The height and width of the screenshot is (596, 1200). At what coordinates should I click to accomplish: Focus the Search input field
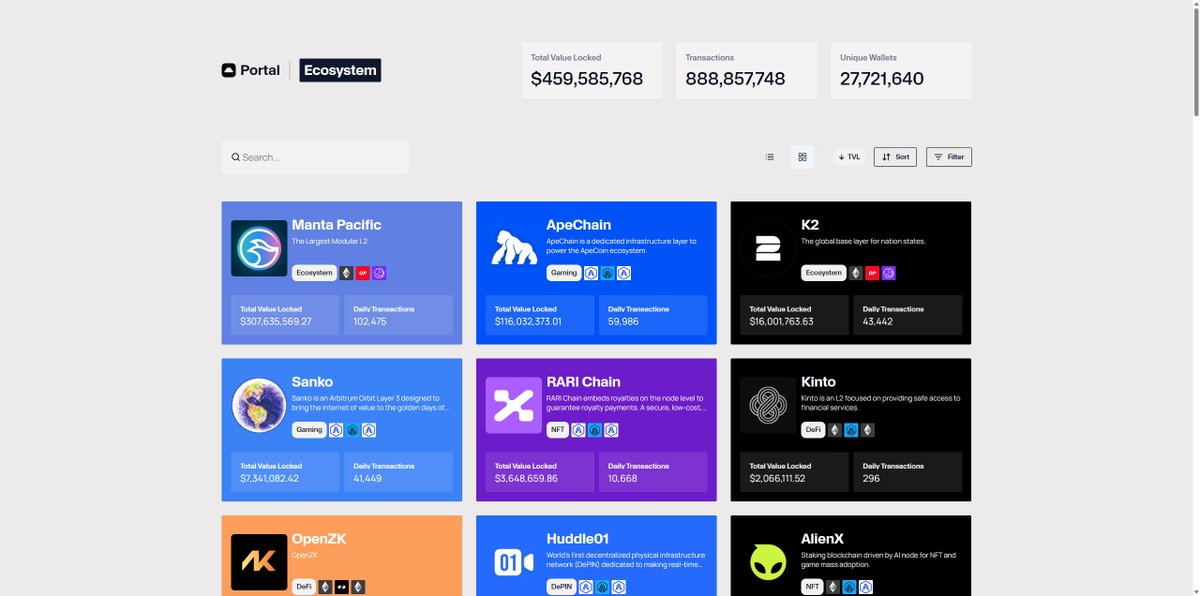click(x=315, y=157)
